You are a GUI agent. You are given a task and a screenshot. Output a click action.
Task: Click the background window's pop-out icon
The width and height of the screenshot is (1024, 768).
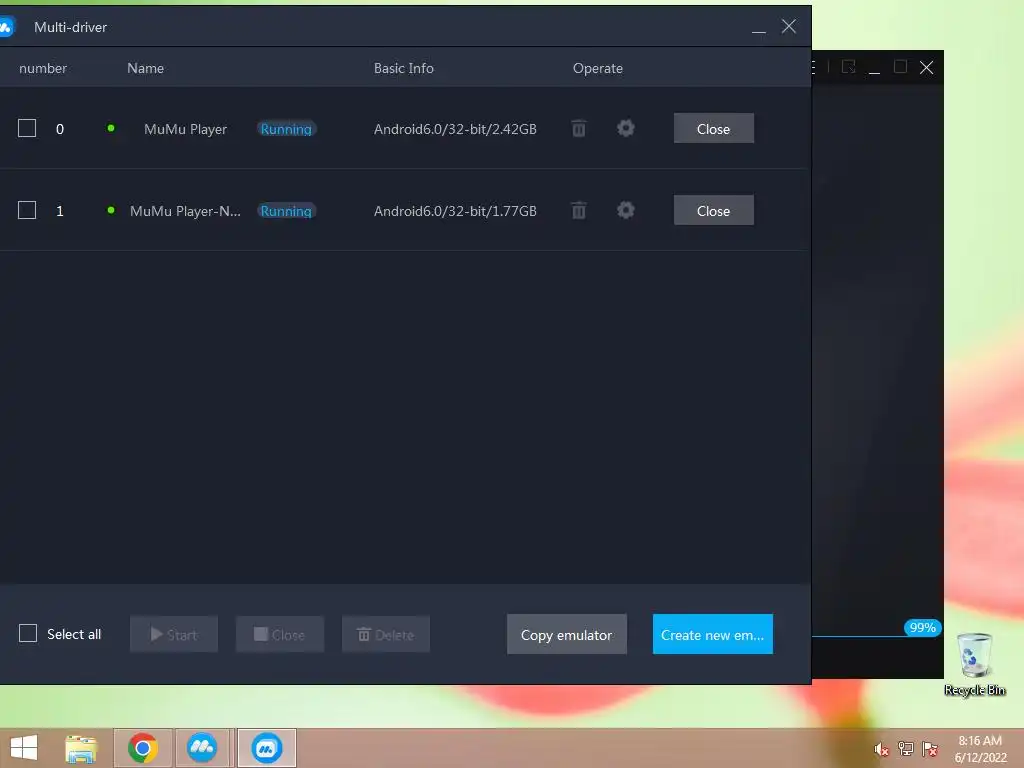coord(848,67)
